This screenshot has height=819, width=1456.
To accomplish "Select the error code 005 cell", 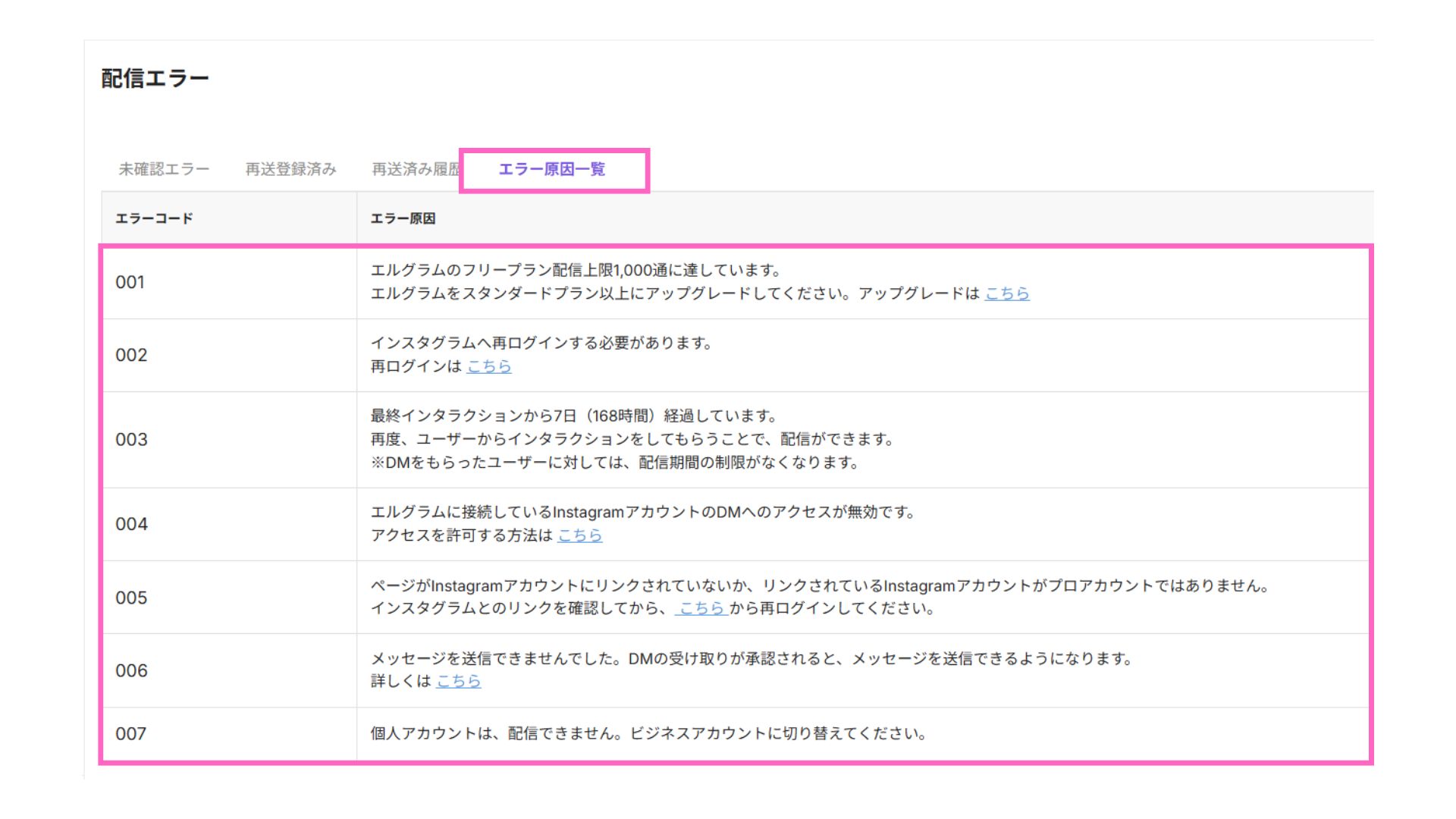I will pos(131,598).
